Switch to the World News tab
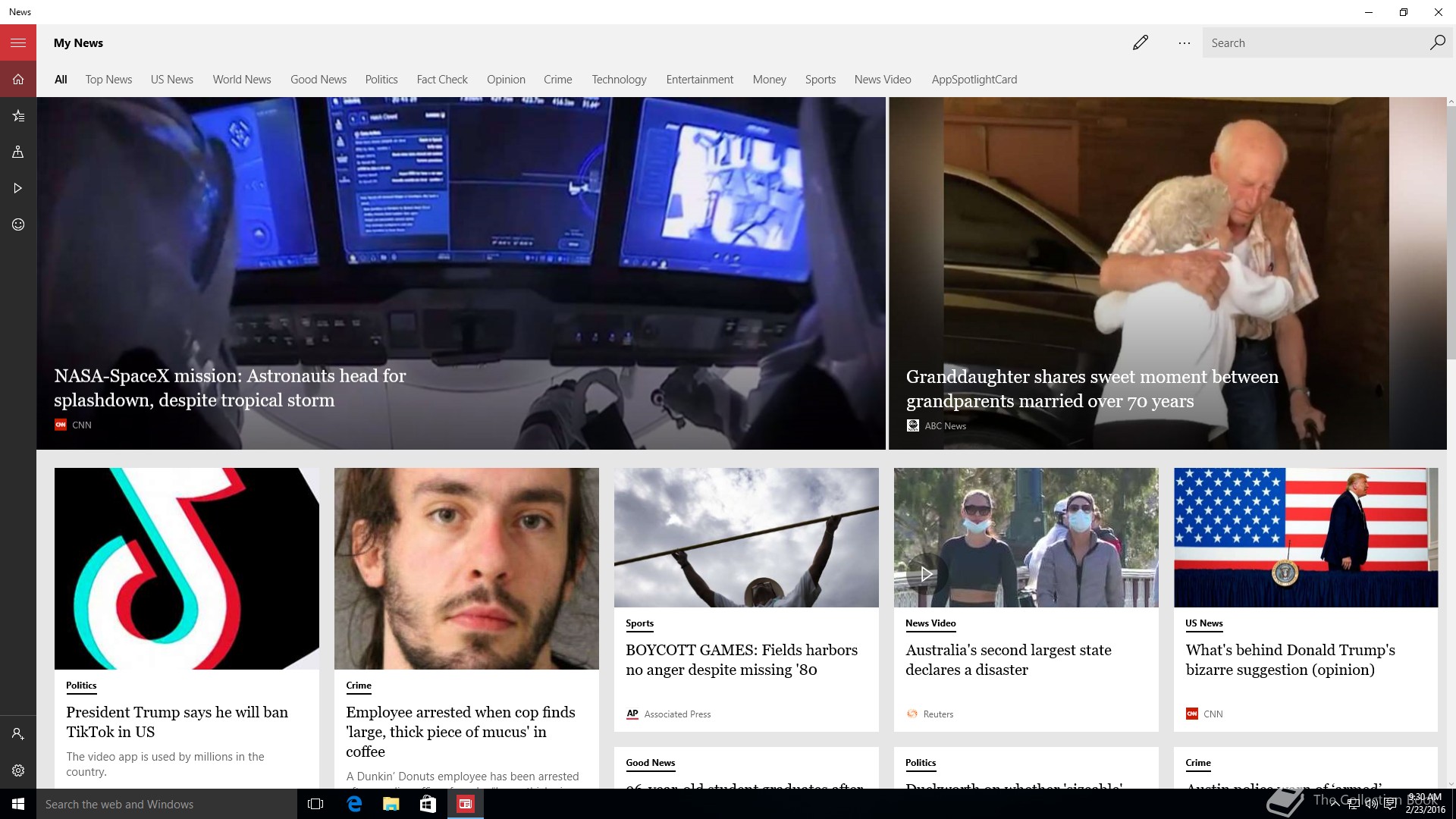Viewport: 1456px width, 819px height. tap(242, 80)
